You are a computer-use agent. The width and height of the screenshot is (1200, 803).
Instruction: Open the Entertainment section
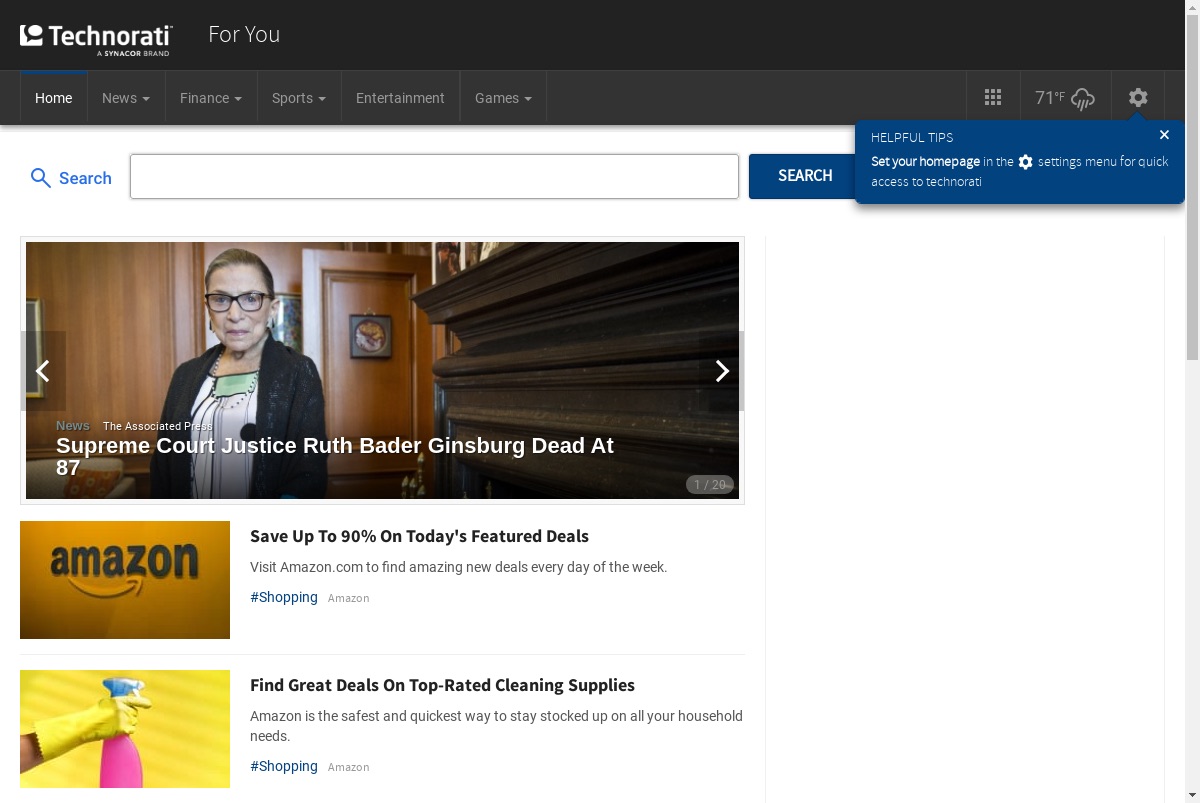pyautogui.click(x=400, y=98)
